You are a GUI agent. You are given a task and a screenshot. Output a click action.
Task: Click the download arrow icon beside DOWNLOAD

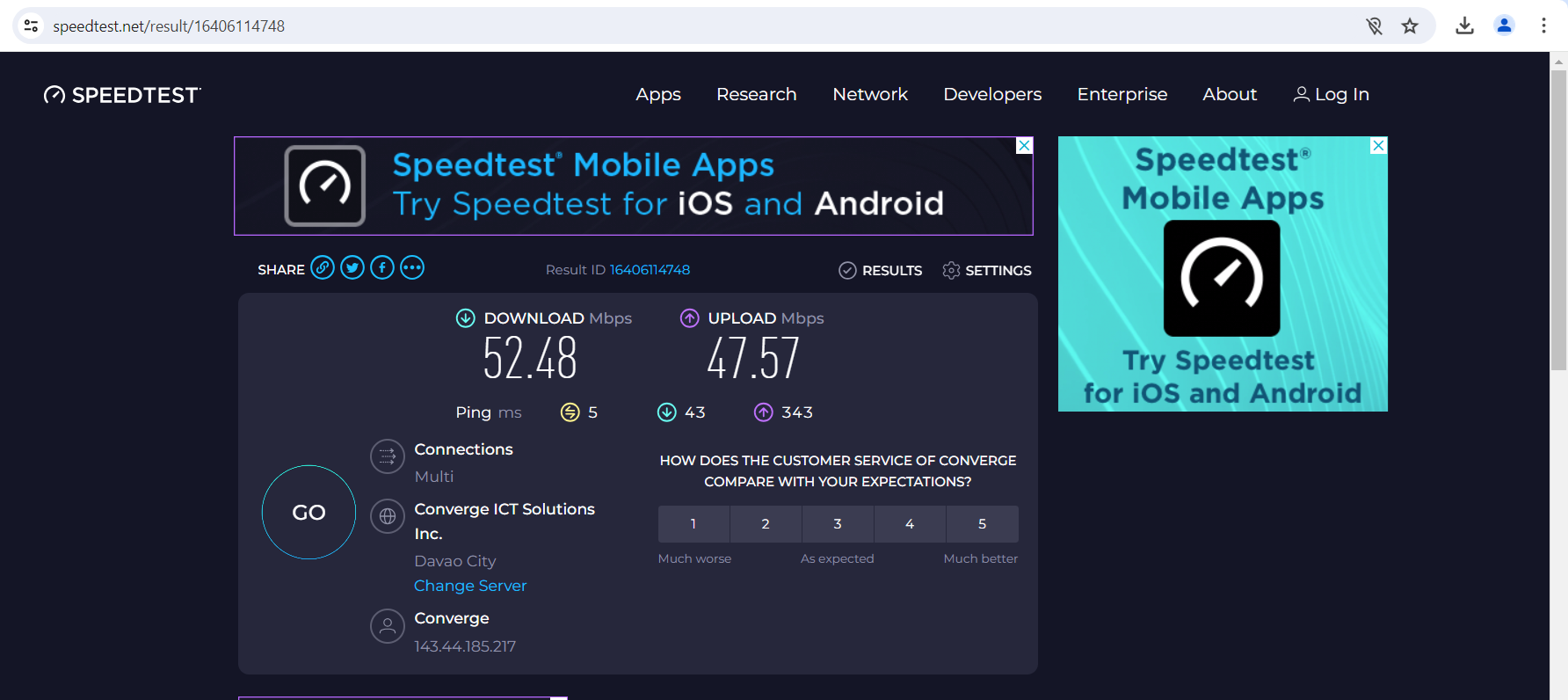(466, 318)
